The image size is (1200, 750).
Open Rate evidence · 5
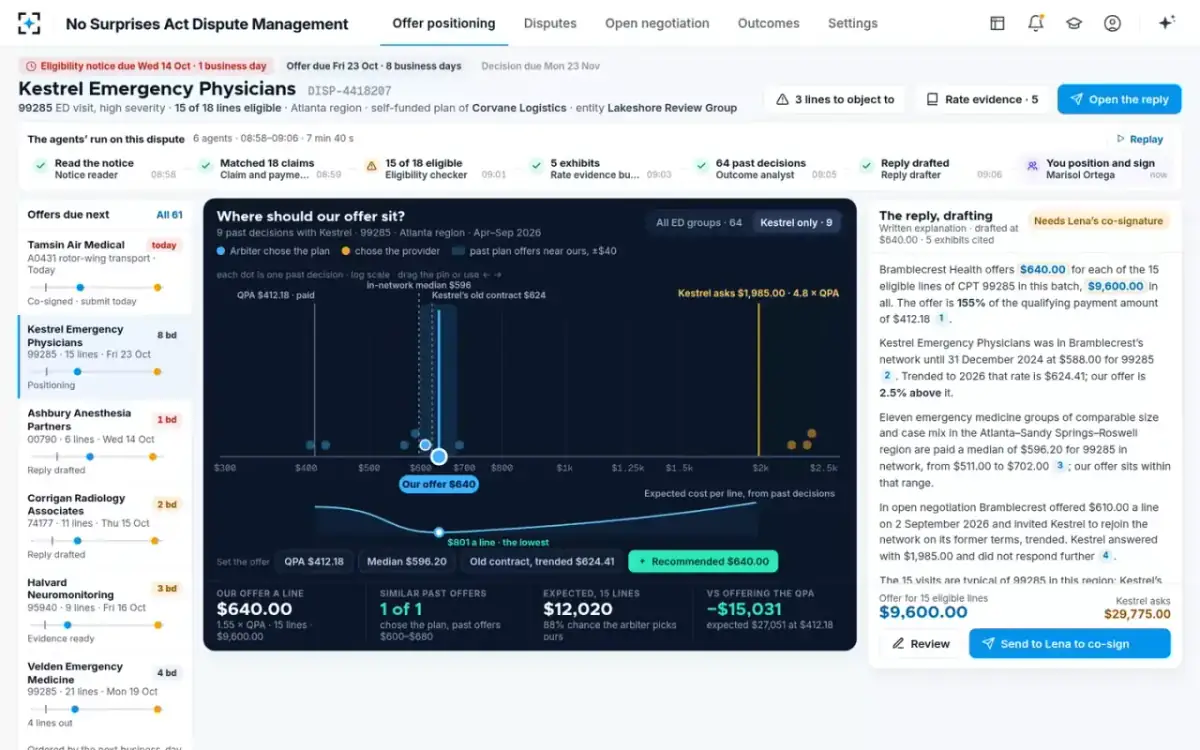point(982,100)
